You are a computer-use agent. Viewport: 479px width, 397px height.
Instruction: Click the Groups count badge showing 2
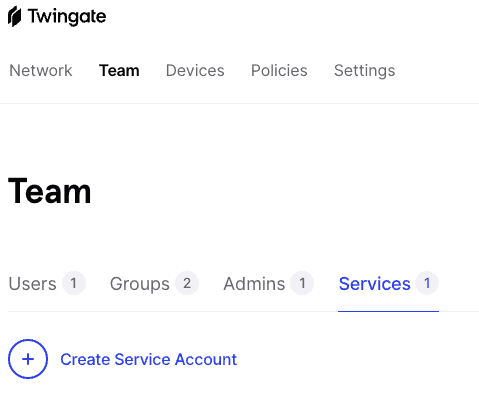tap(187, 283)
